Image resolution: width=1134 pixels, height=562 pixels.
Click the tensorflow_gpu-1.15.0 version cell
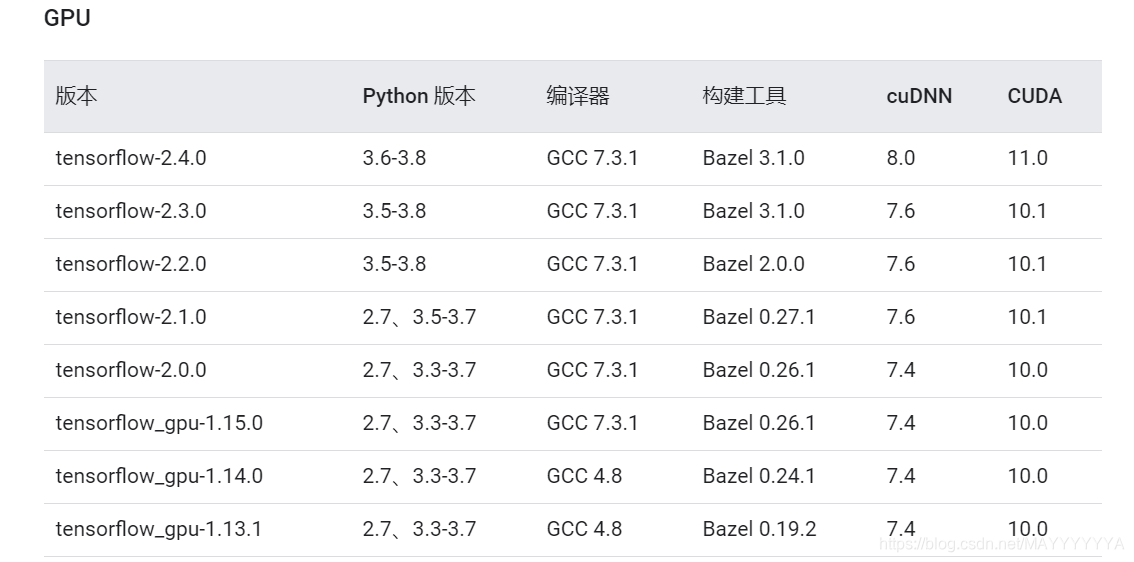pyautogui.click(x=159, y=423)
